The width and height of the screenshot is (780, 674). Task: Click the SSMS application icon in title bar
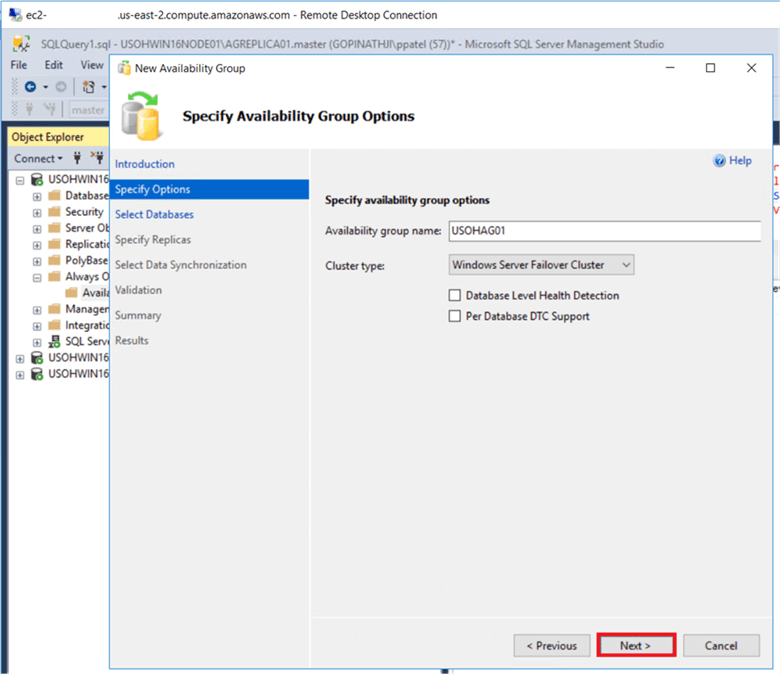tap(21, 44)
